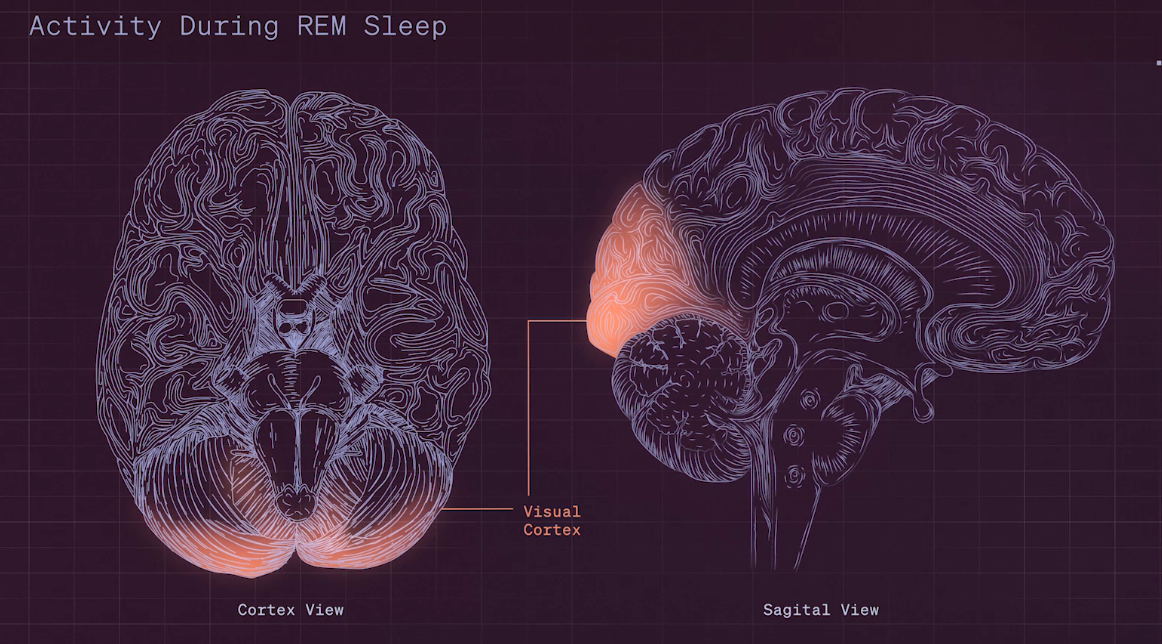Click the sagittal brain illustration on the right
This screenshot has height=644, width=1162.
[851, 326]
